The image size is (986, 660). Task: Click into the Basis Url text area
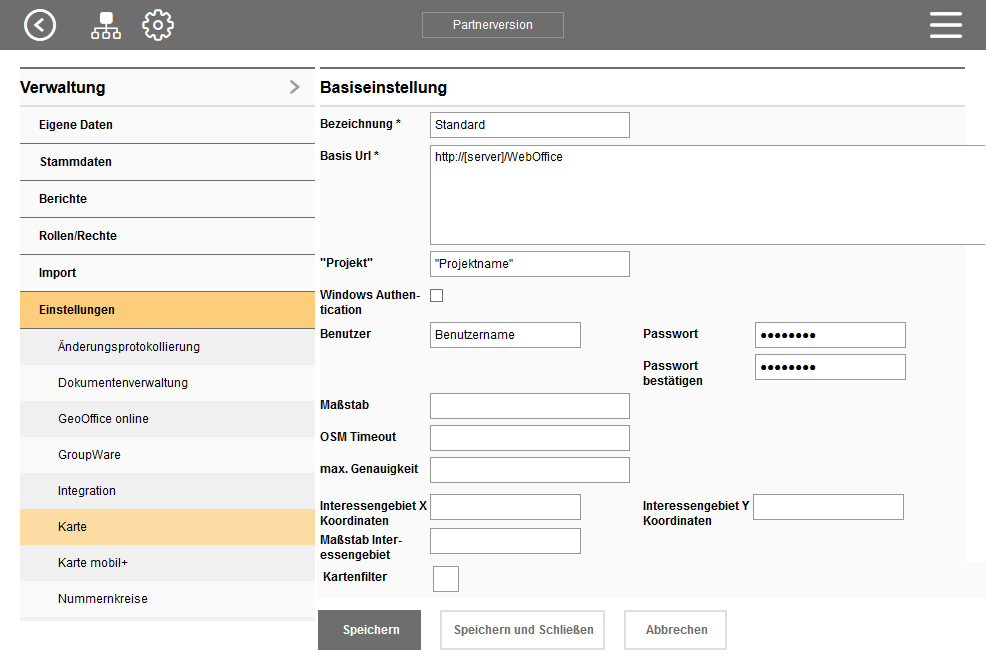(x=707, y=195)
